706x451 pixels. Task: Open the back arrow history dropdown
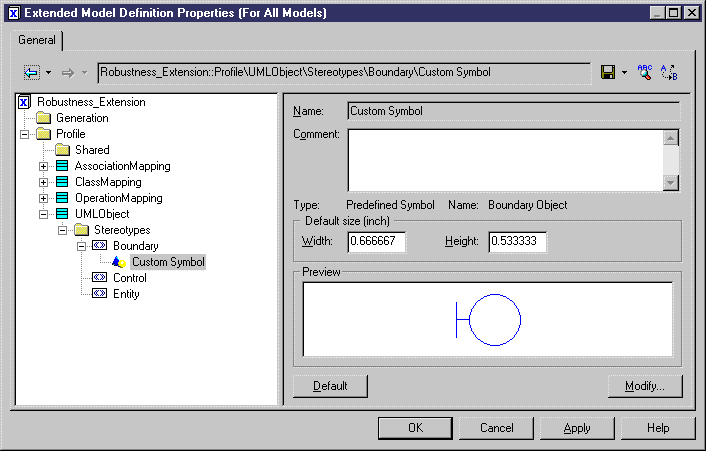49,72
